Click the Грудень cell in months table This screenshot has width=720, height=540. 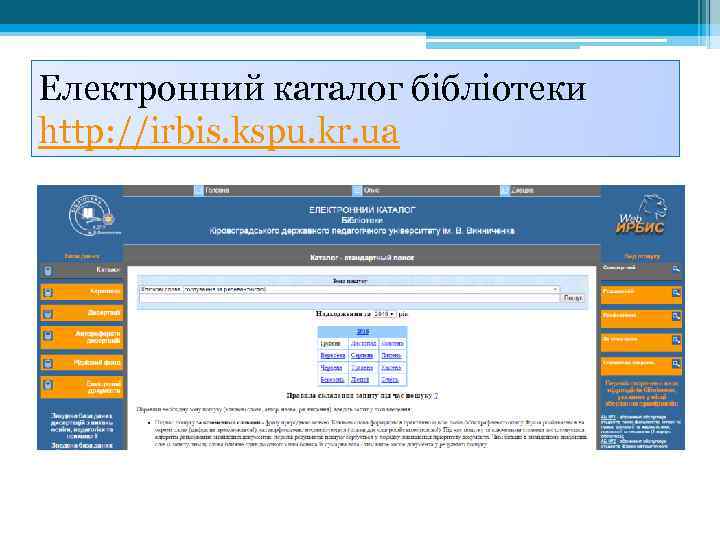click(331, 343)
